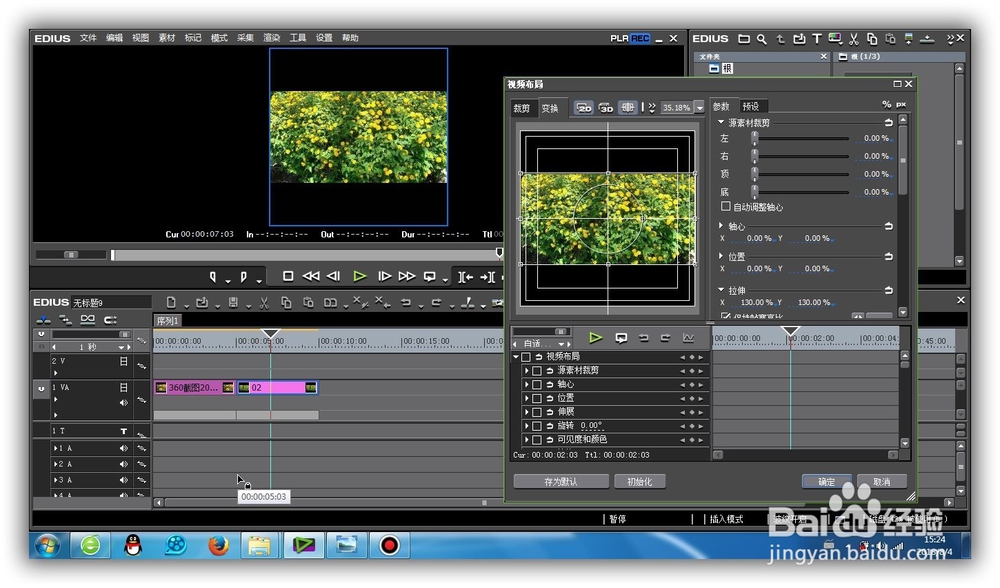Screen dimensions: 1000x588
Task: Open the title tool in the bin window
Action: click(x=817, y=39)
